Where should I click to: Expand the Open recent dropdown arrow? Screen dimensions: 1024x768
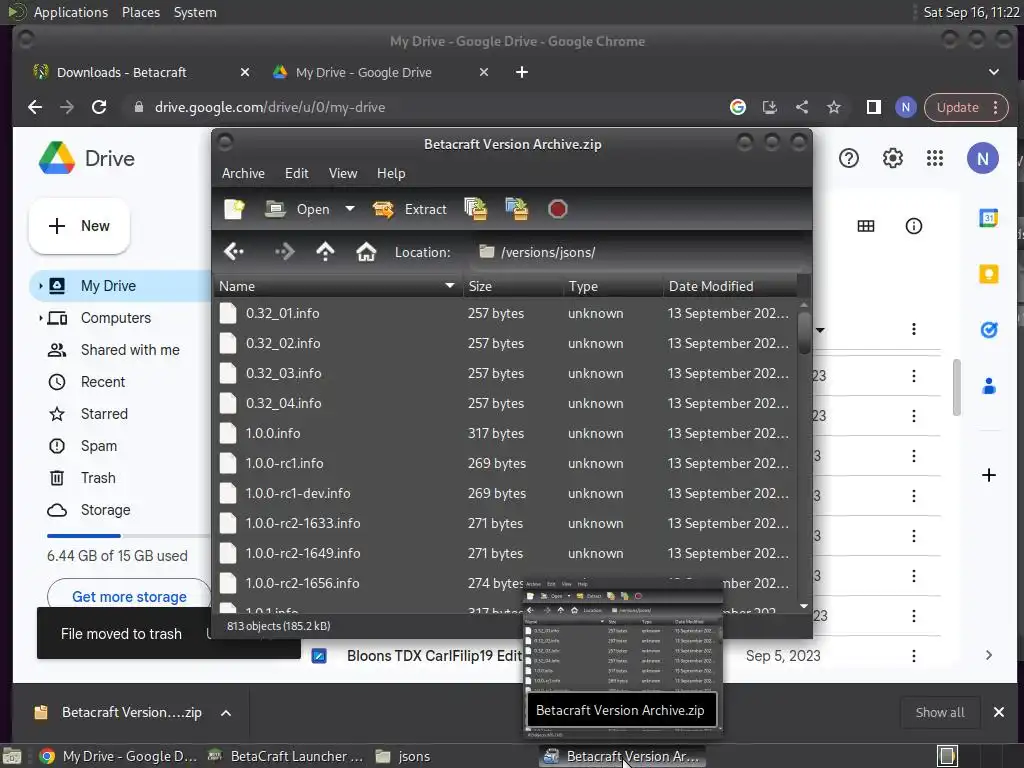(x=350, y=209)
